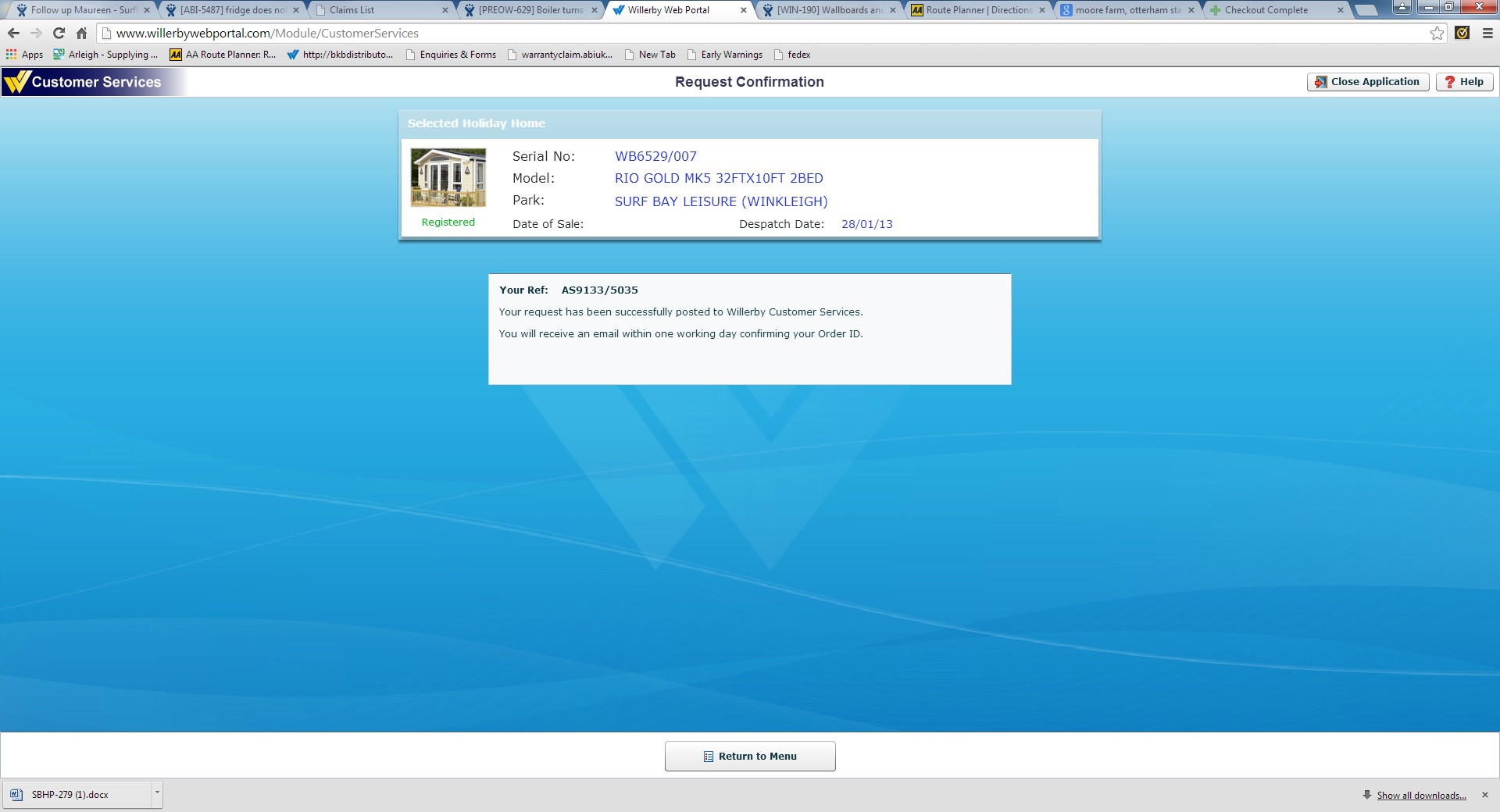
Task: Click reference AS9133/5035
Action: click(x=599, y=290)
